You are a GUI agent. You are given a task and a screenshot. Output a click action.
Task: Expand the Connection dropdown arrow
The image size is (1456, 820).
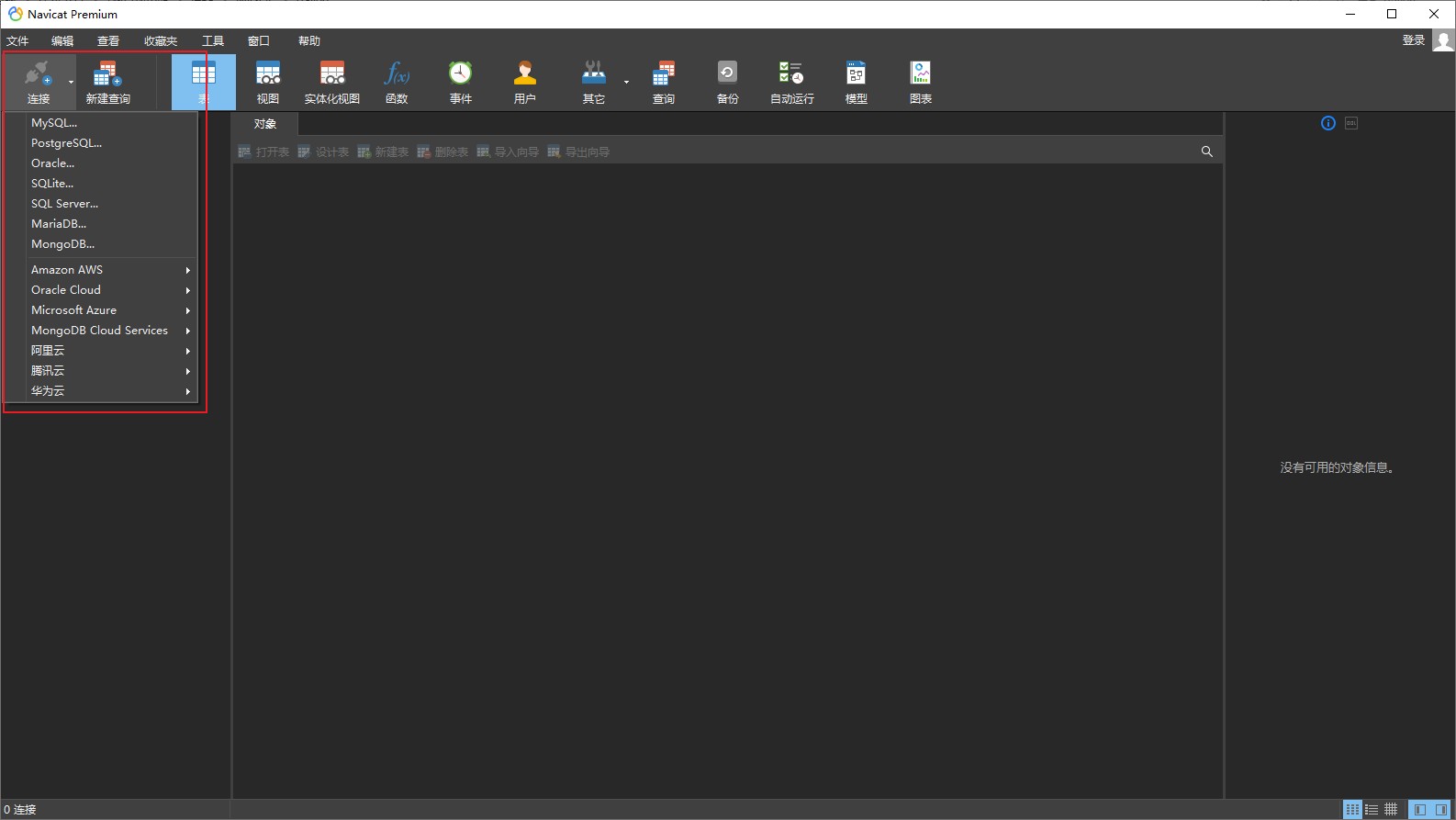coord(71,82)
